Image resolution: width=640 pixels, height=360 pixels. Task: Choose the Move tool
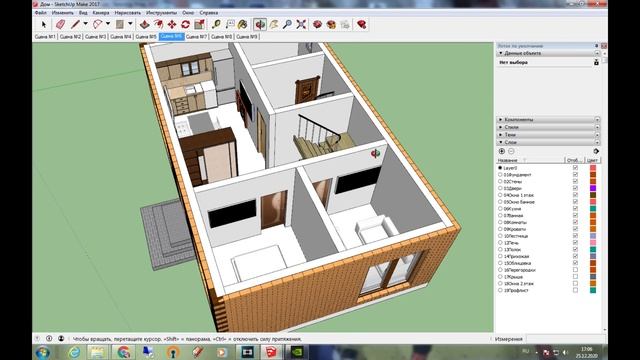pos(172,24)
